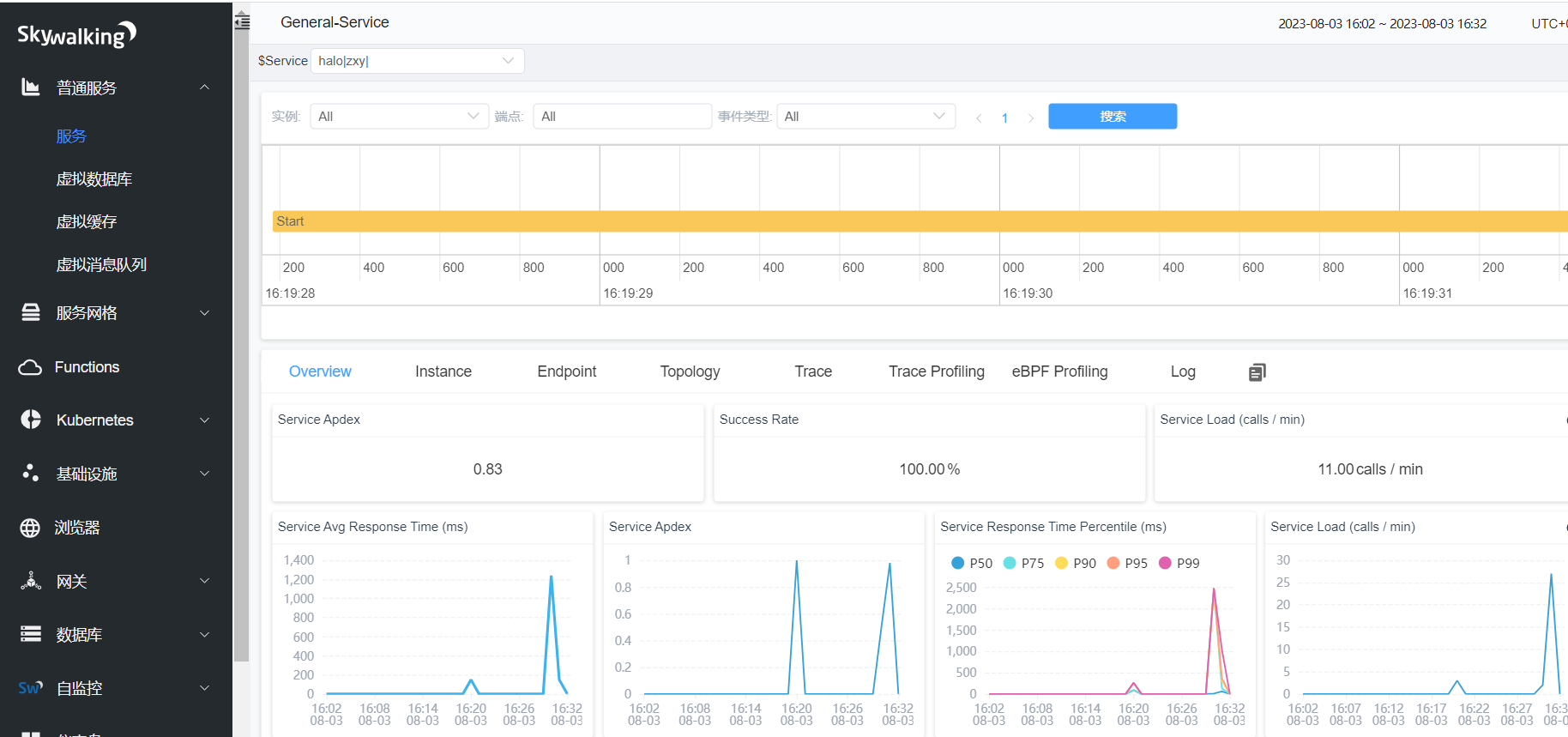Click the yellow Start event bar
Viewport: 1568px width, 737px height.
(920, 221)
